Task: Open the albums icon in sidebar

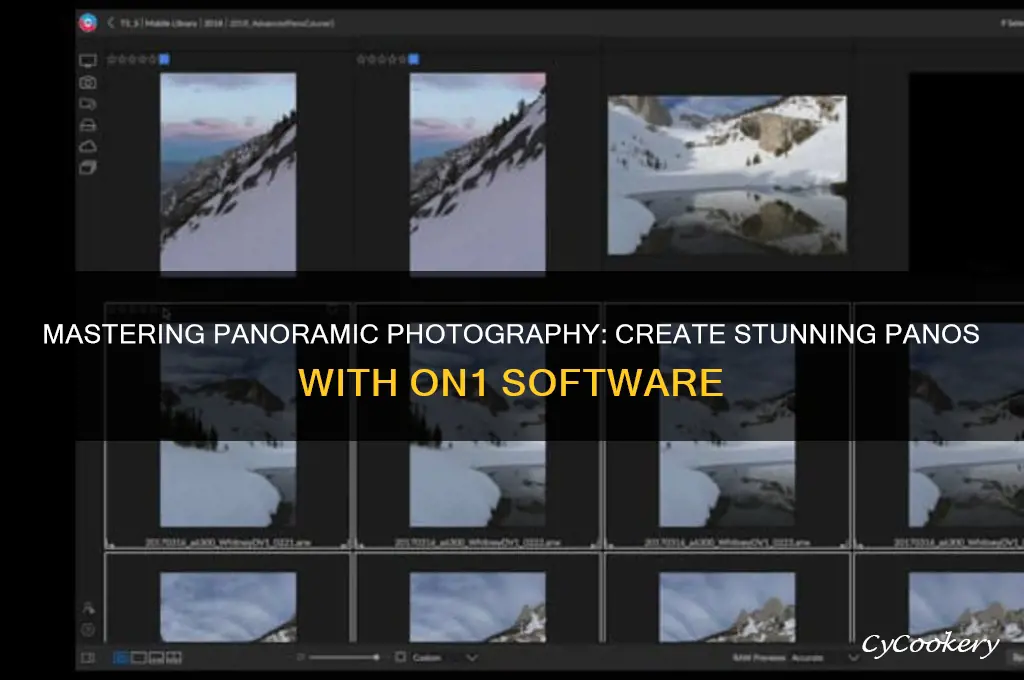Action: [88, 168]
